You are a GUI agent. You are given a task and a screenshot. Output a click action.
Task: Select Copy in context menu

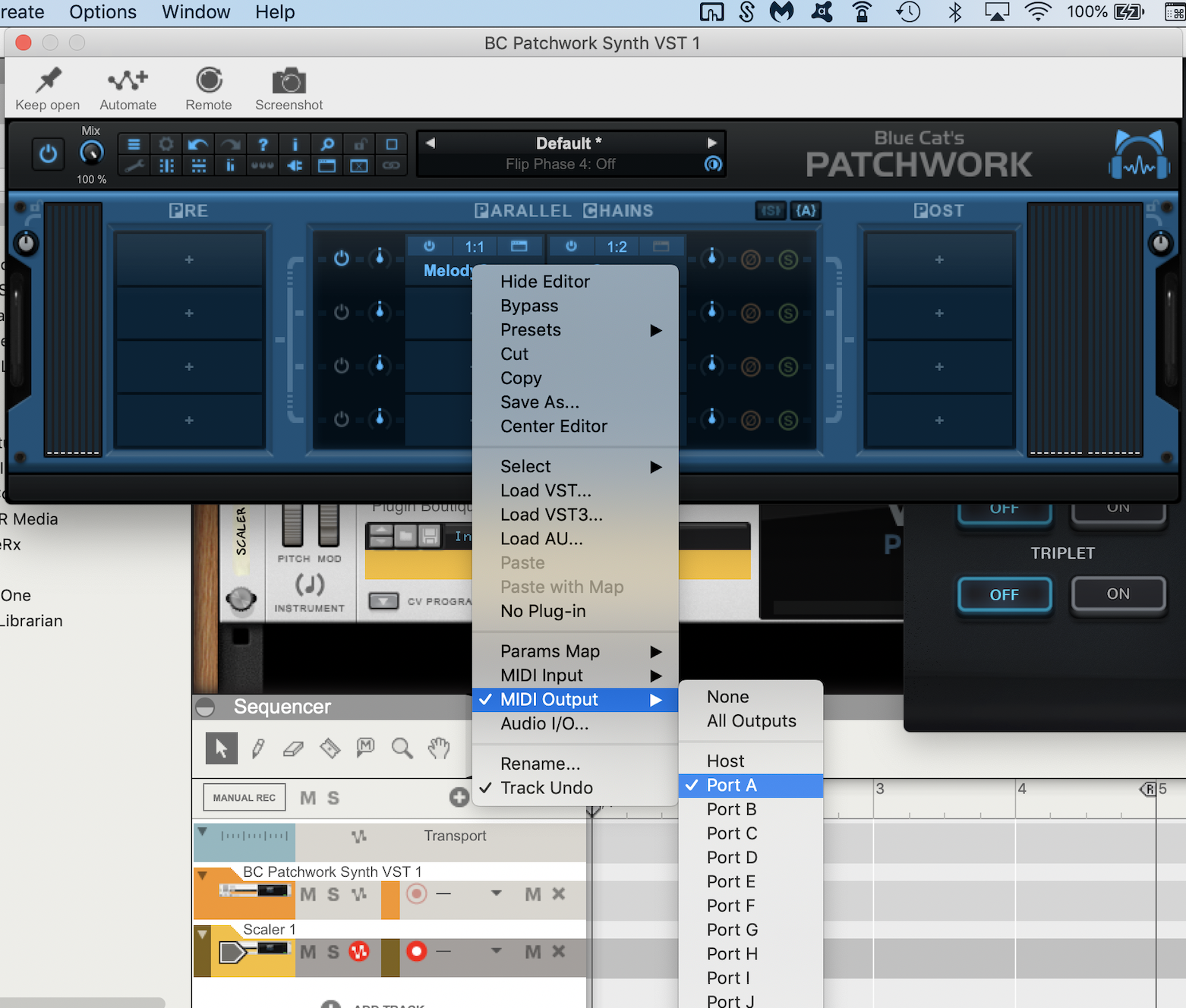(575, 378)
